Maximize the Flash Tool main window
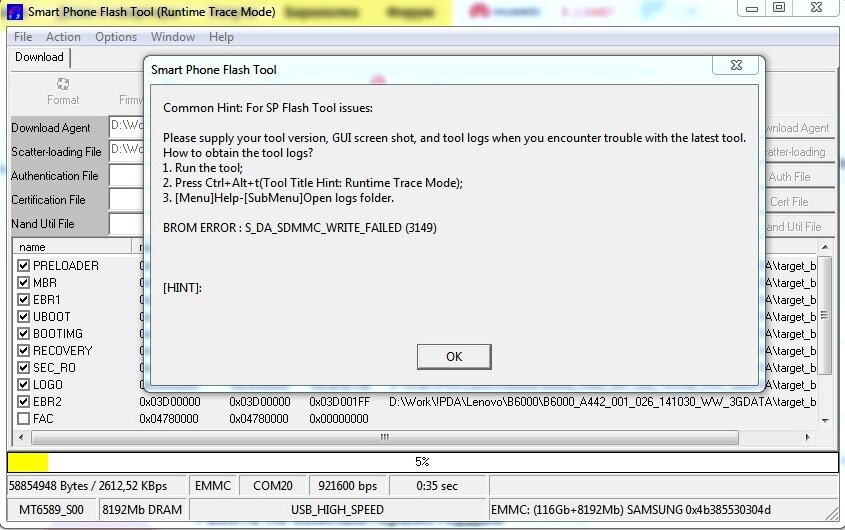845x530 pixels. click(x=779, y=8)
